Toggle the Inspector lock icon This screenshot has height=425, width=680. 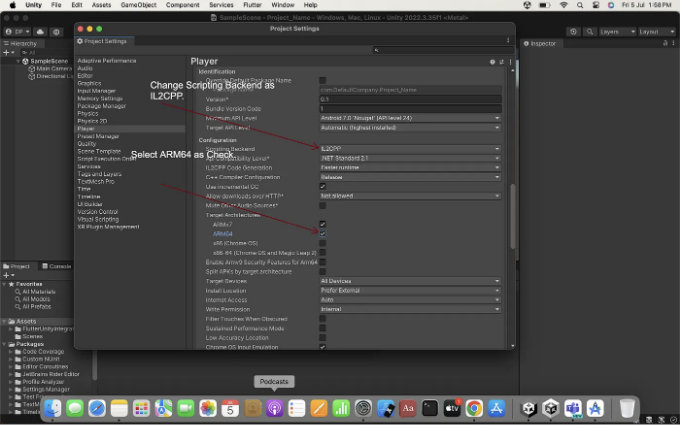point(665,43)
